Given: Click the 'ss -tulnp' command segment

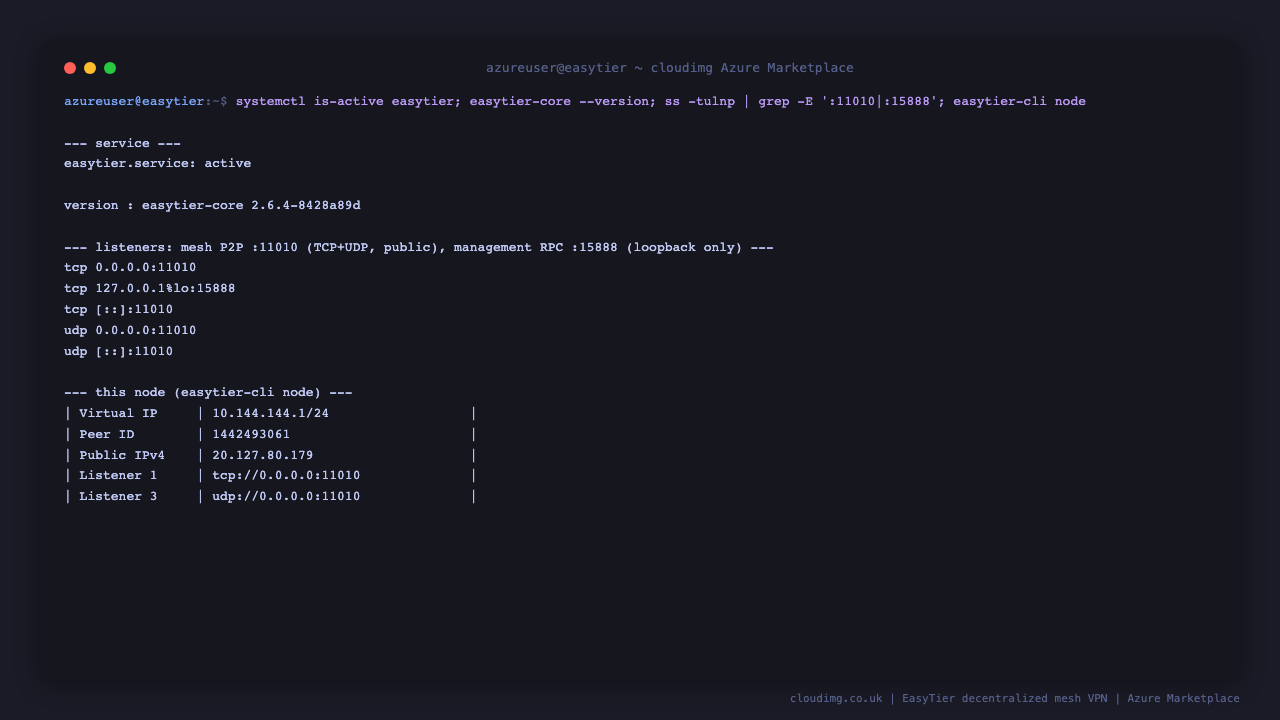Looking at the screenshot, I should (700, 101).
